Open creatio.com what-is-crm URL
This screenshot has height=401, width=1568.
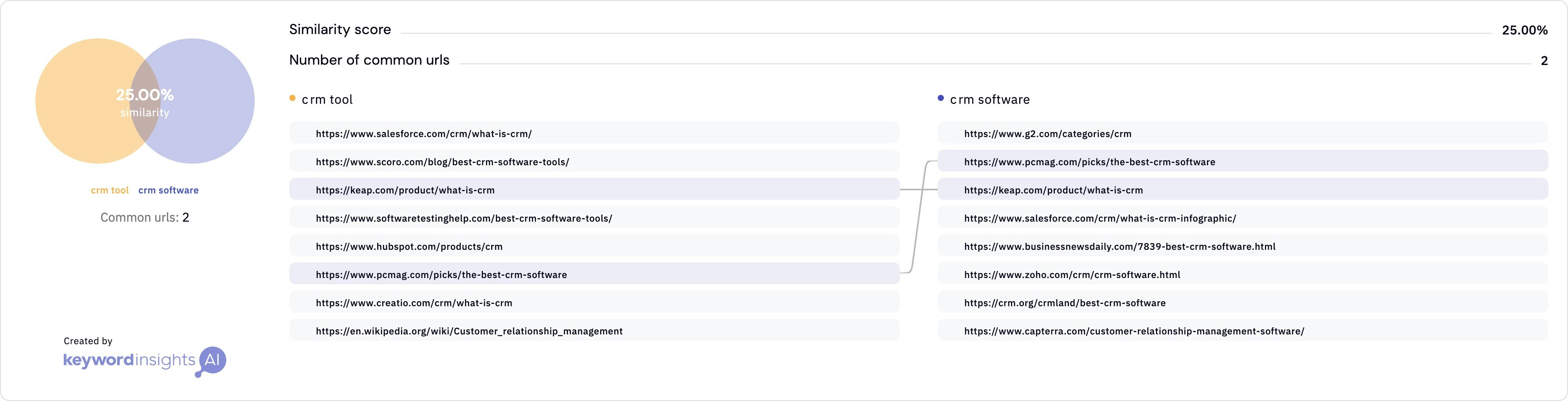click(x=594, y=302)
